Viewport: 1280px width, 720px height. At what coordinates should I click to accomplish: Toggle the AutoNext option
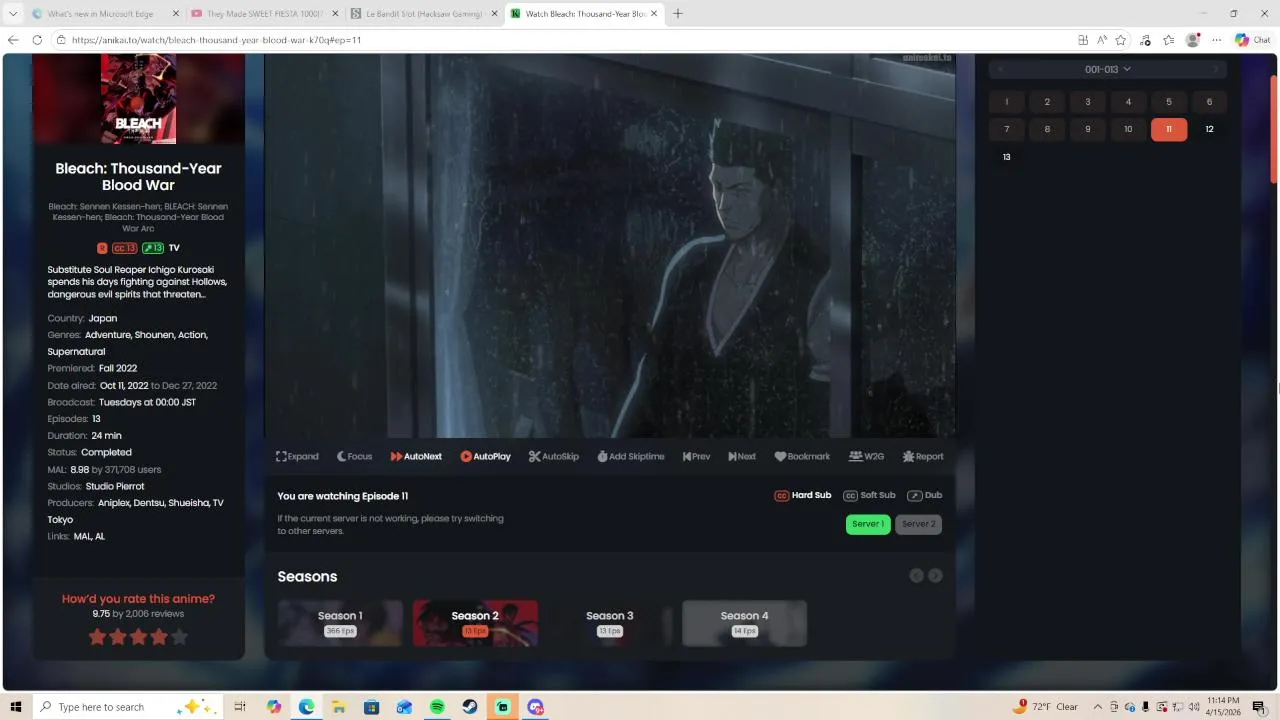(x=416, y=456)
